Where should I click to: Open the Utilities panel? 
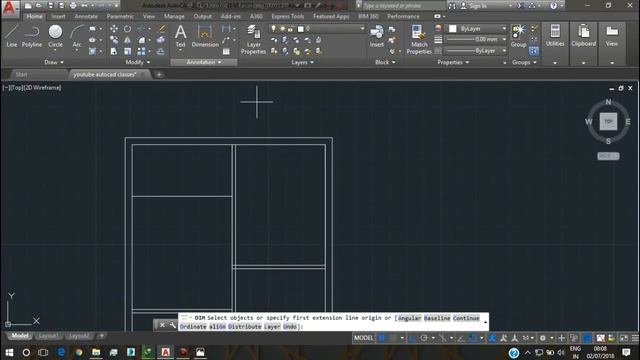[555, 36]
